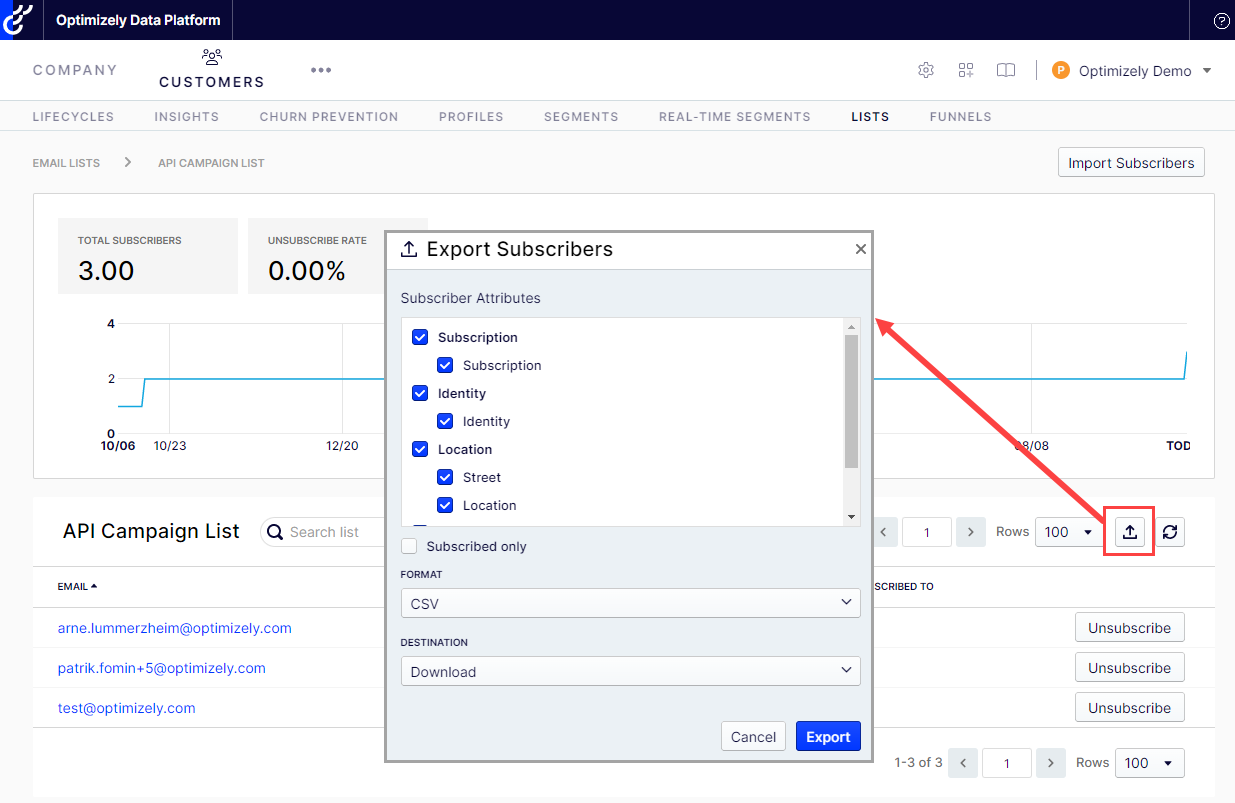Uncheck the Subscription attribute checkbox
Screen dimensions: 1235x803
[445, 366]
